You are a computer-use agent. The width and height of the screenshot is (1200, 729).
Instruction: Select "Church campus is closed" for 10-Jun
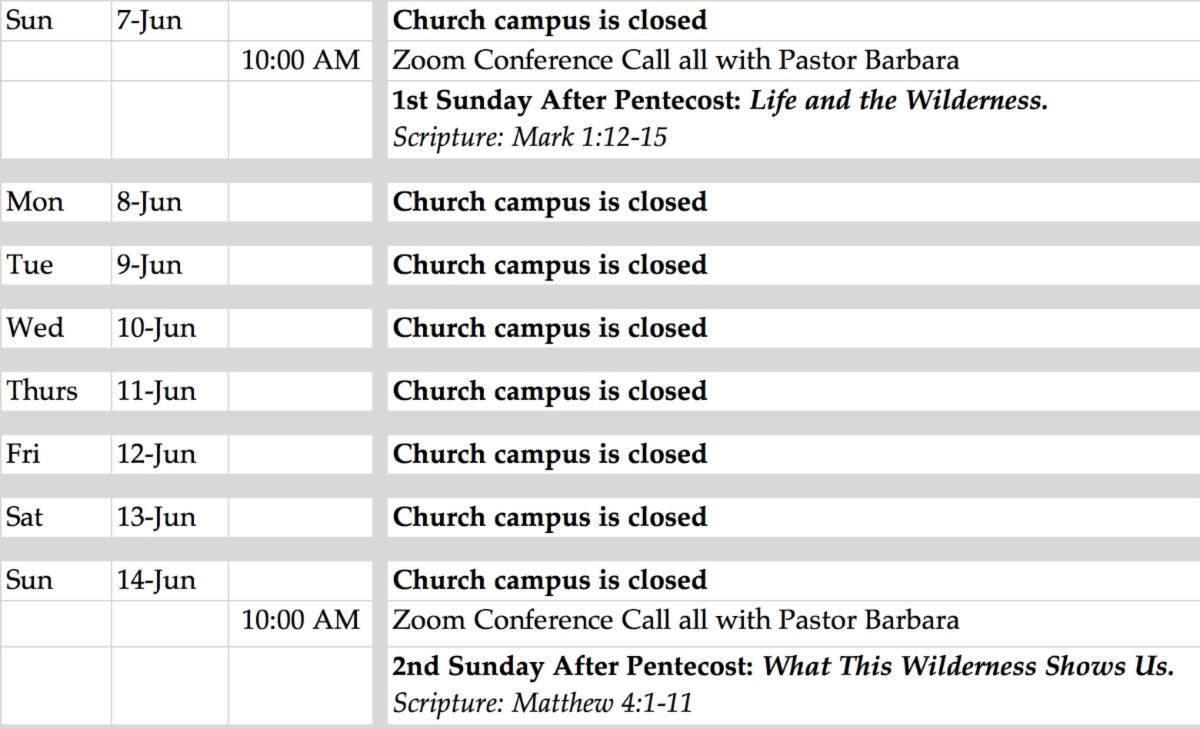(549, 328)
